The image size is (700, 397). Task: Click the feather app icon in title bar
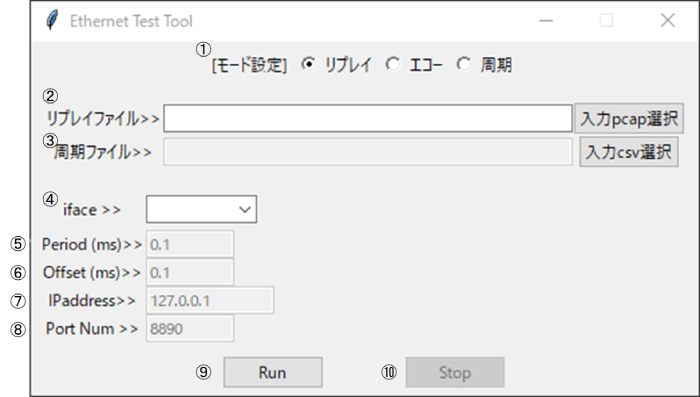coord(52,21)
